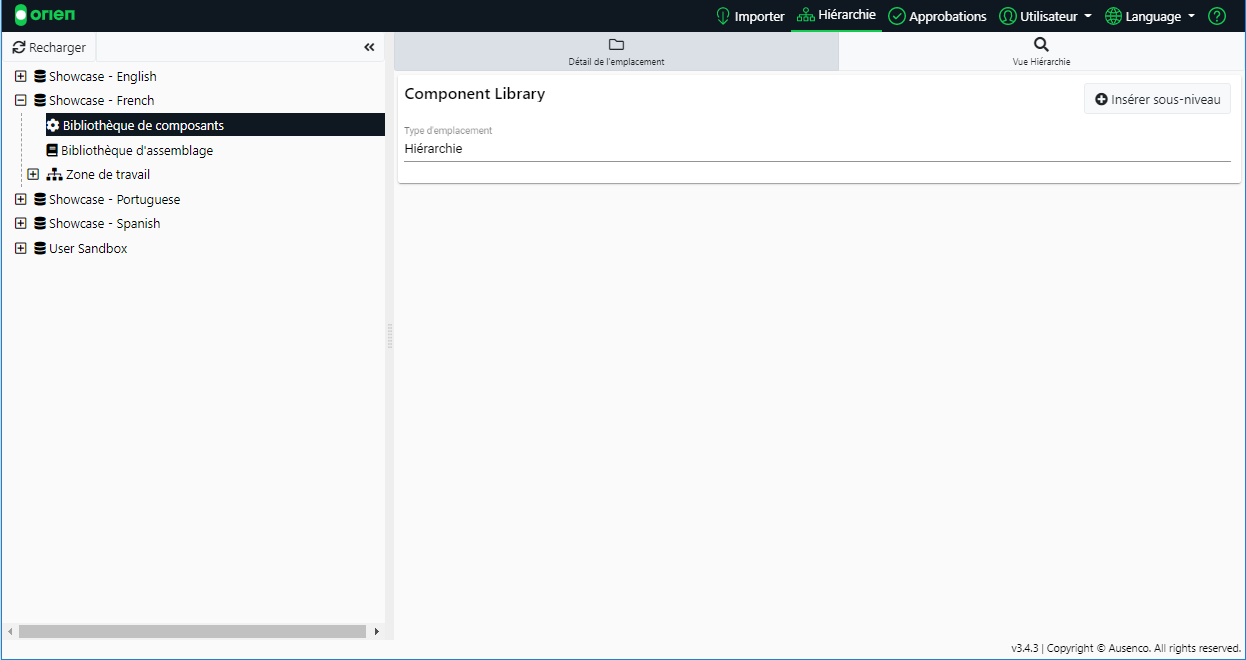Click the database icon beside Showcase - English
This screenshot has height=660, width=1246.
pos(40,77)
